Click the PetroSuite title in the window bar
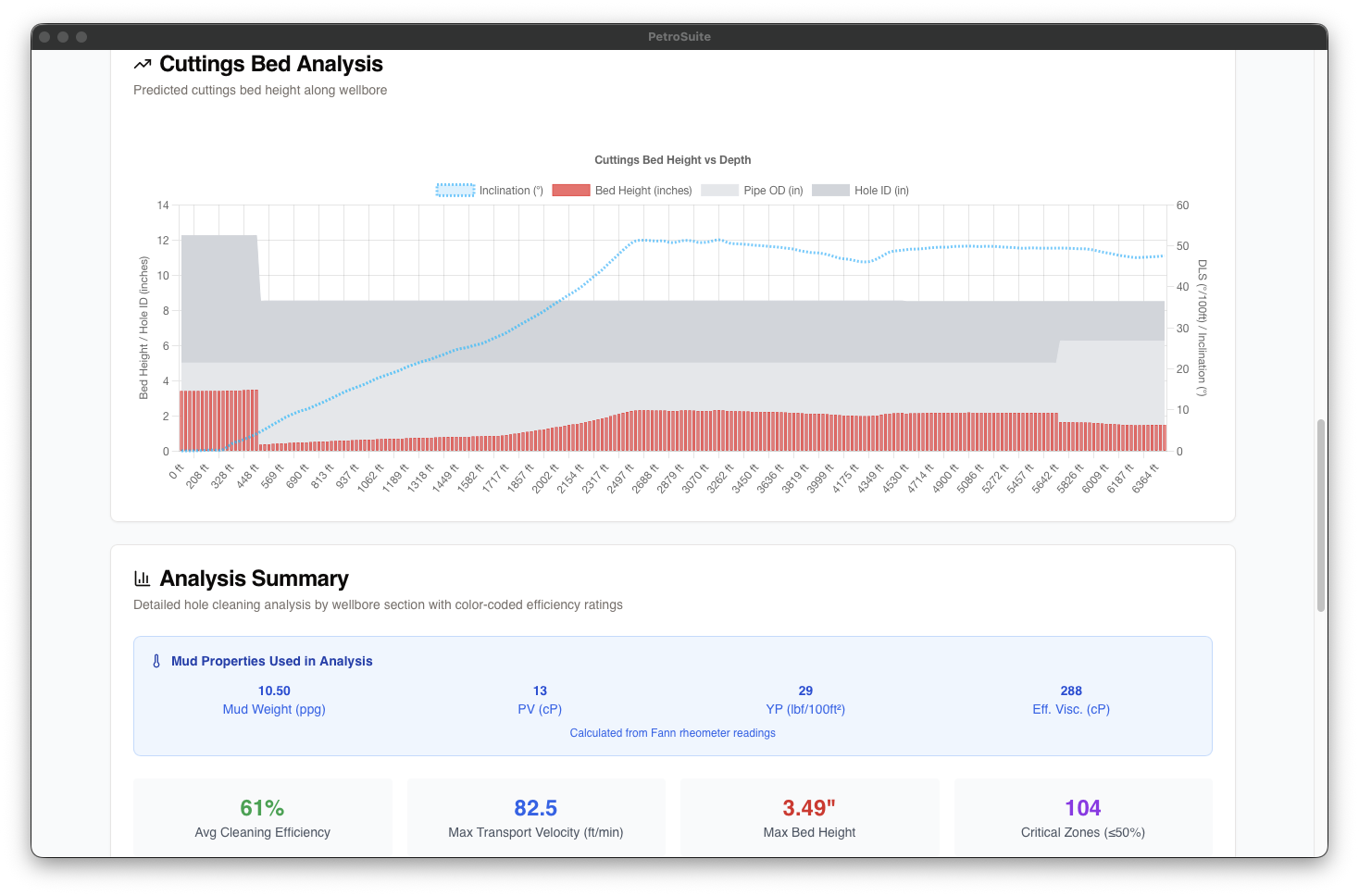Image resolution: width=1359 pixels, height=896 pixels. [x=679, y=37]
